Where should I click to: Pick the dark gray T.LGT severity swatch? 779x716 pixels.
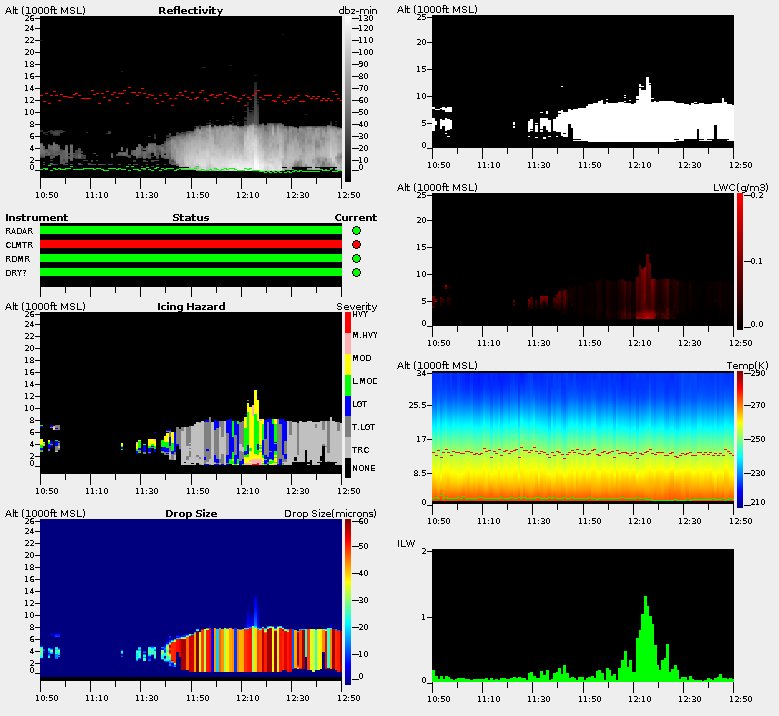(347, 428)
